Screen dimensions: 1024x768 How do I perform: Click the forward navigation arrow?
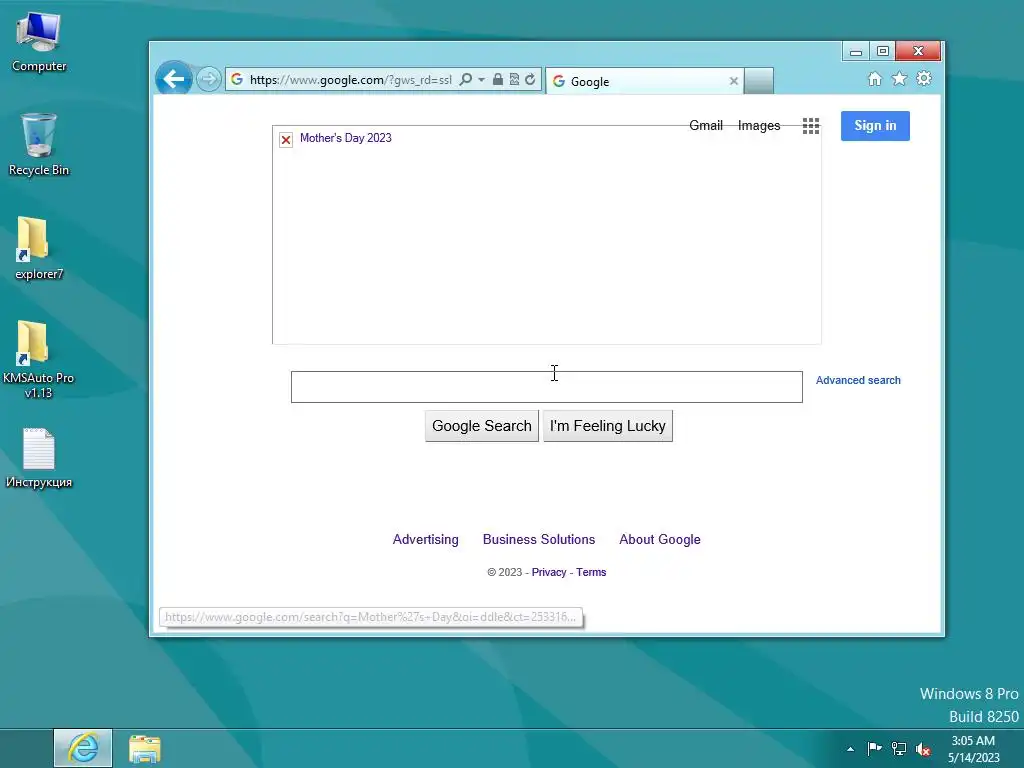click(x=209, y=80)
